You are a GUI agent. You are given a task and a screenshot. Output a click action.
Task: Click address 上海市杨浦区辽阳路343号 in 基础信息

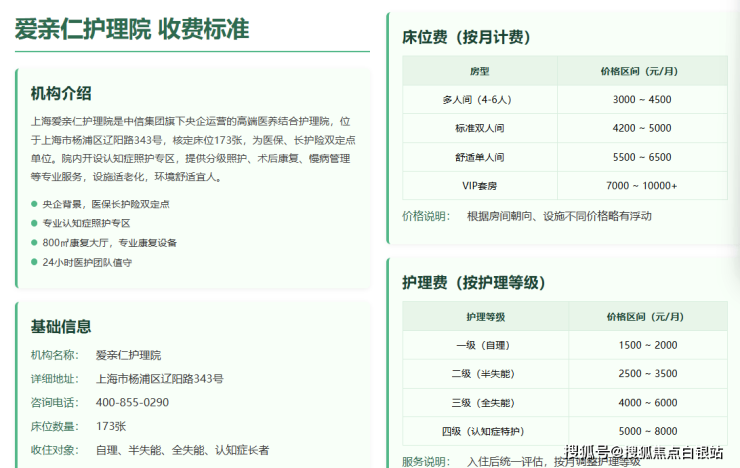pos(160,379)
